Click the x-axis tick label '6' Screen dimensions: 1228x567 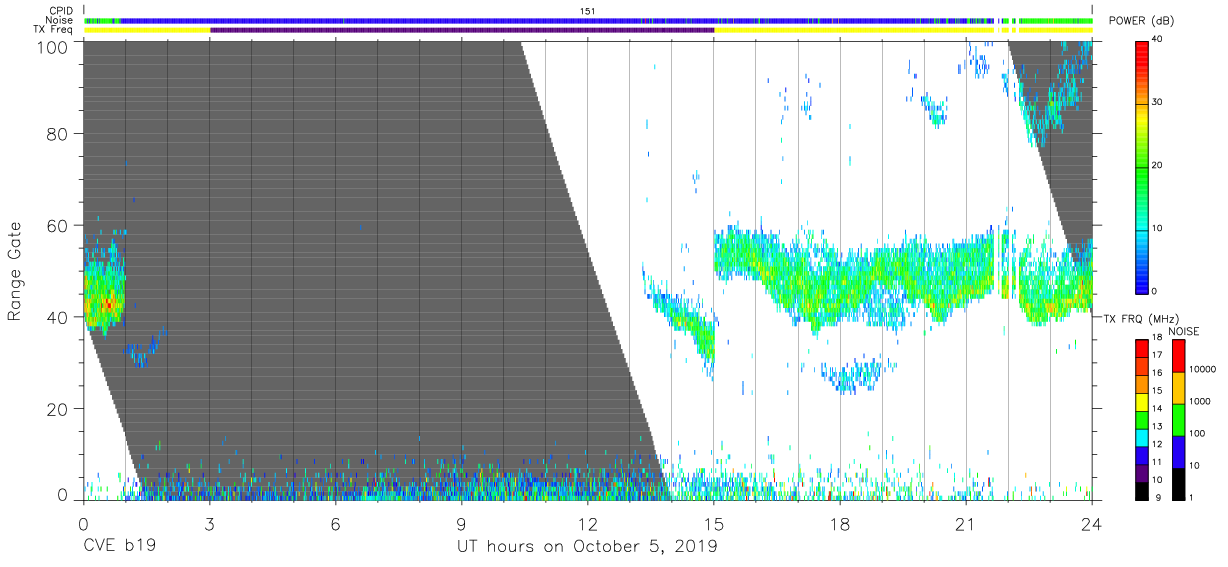[335, 524]
